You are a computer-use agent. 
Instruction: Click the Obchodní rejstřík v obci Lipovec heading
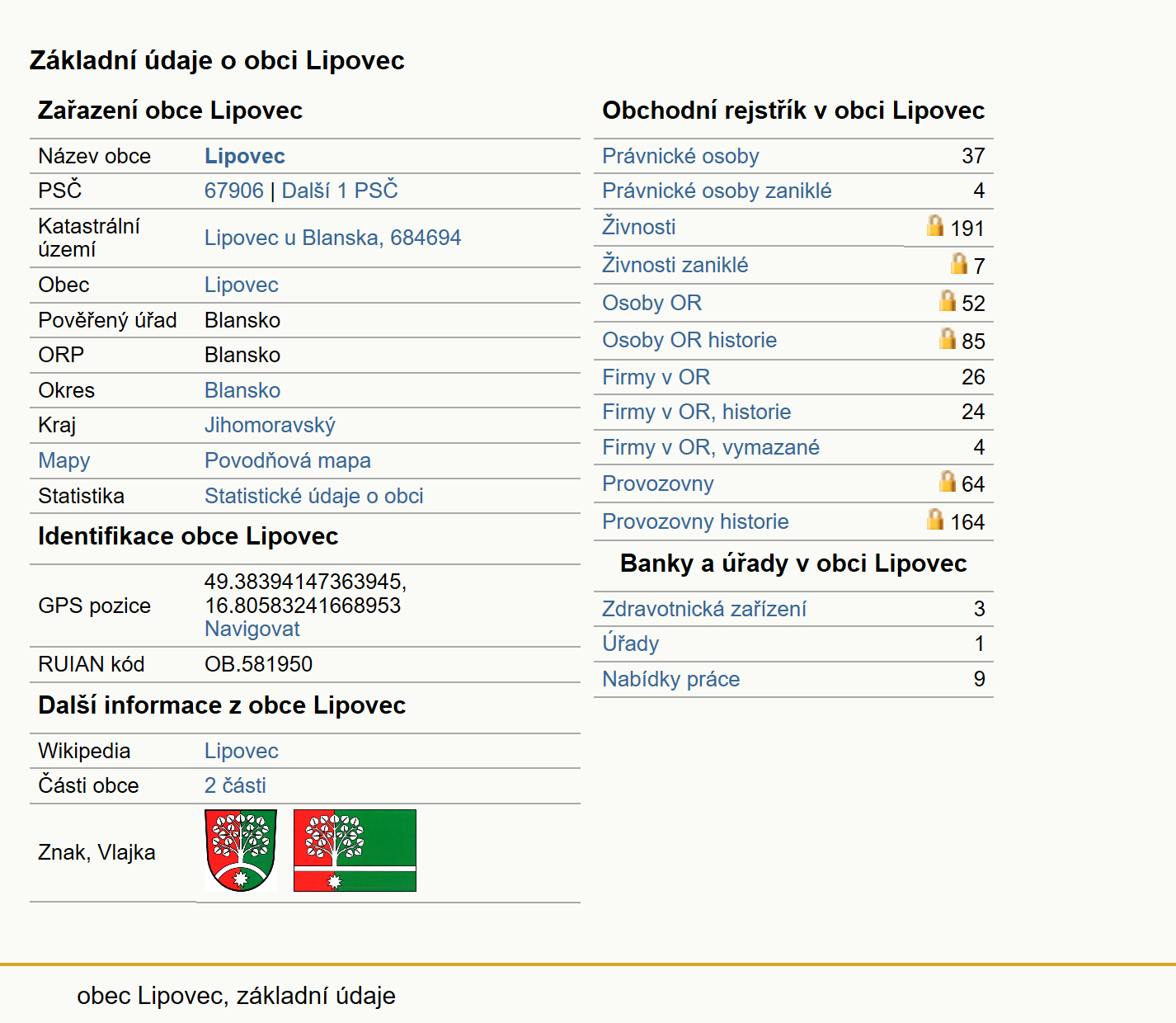coord(793,111)
